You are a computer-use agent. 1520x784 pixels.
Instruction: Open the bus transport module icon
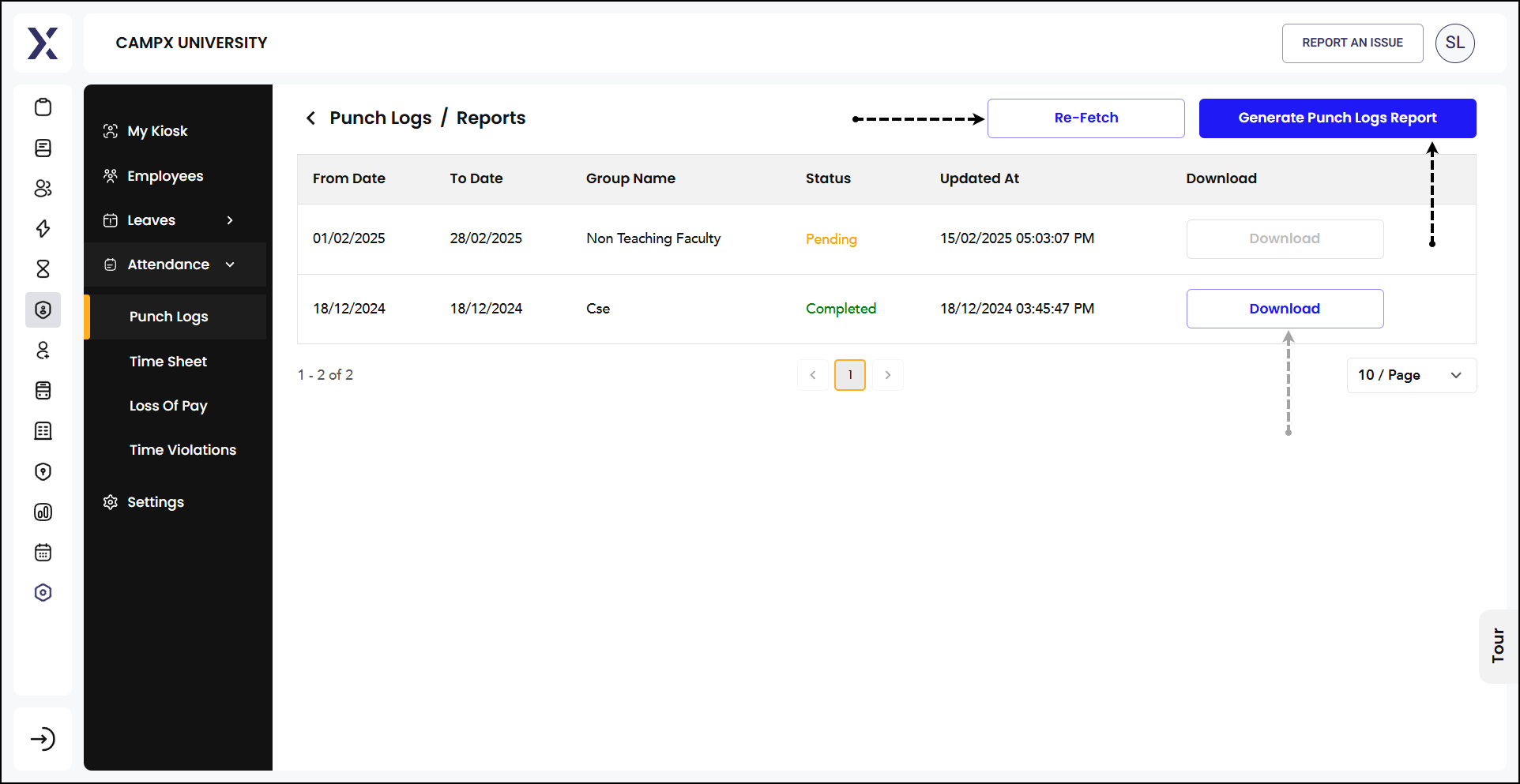coord(43,390)
